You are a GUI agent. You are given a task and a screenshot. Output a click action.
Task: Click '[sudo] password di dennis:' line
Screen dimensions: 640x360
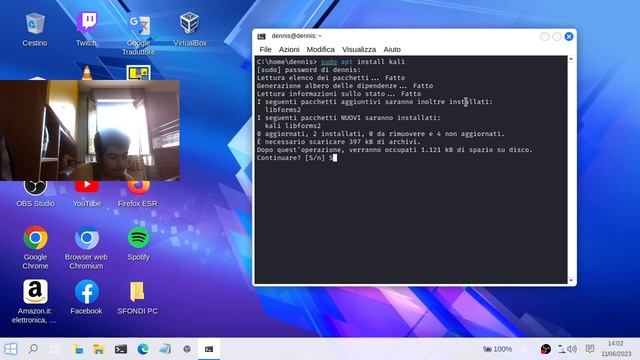pyautogui.click(x=309, y=70)
